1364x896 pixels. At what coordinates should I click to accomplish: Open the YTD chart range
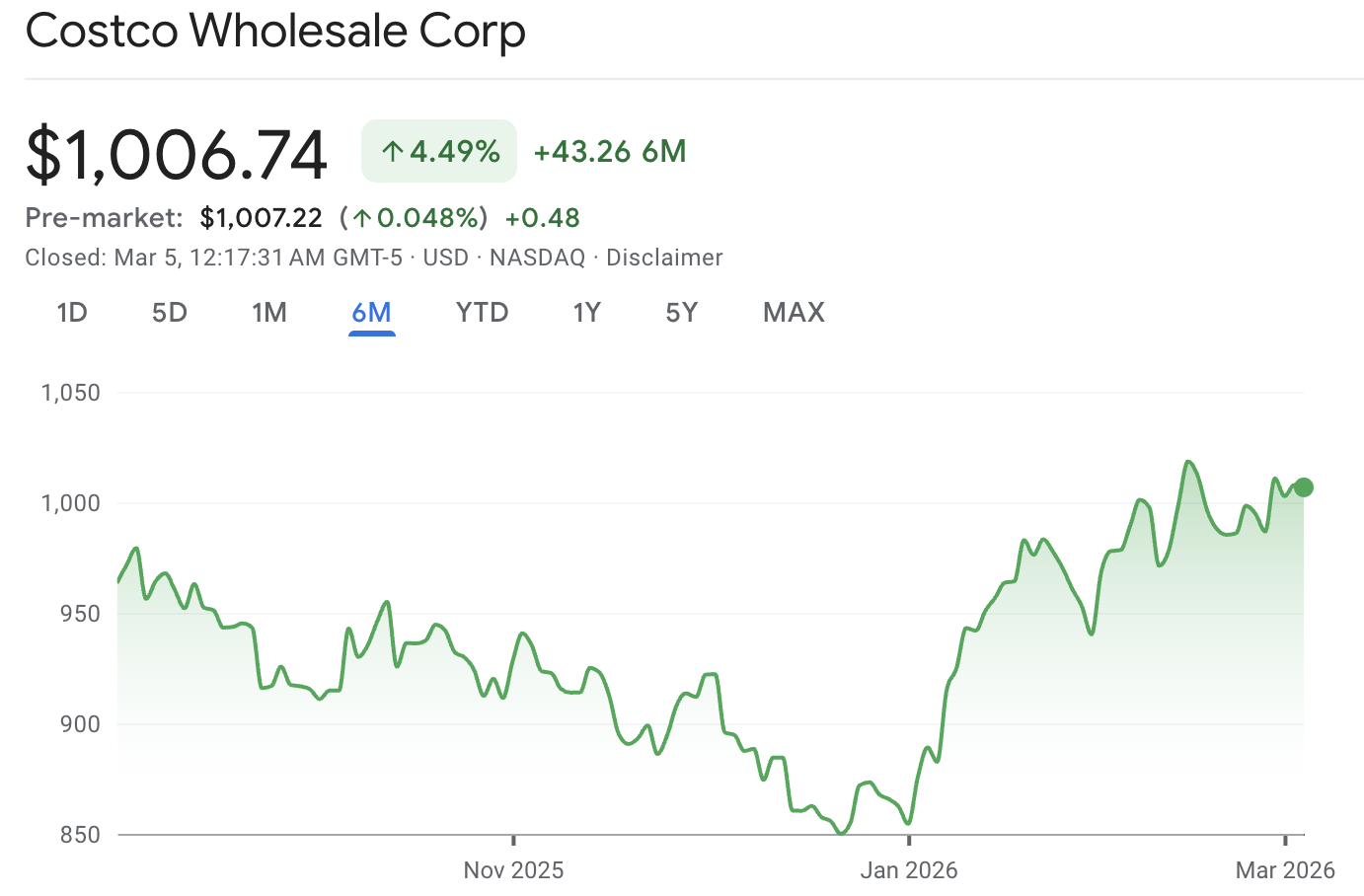coord(482,313)
